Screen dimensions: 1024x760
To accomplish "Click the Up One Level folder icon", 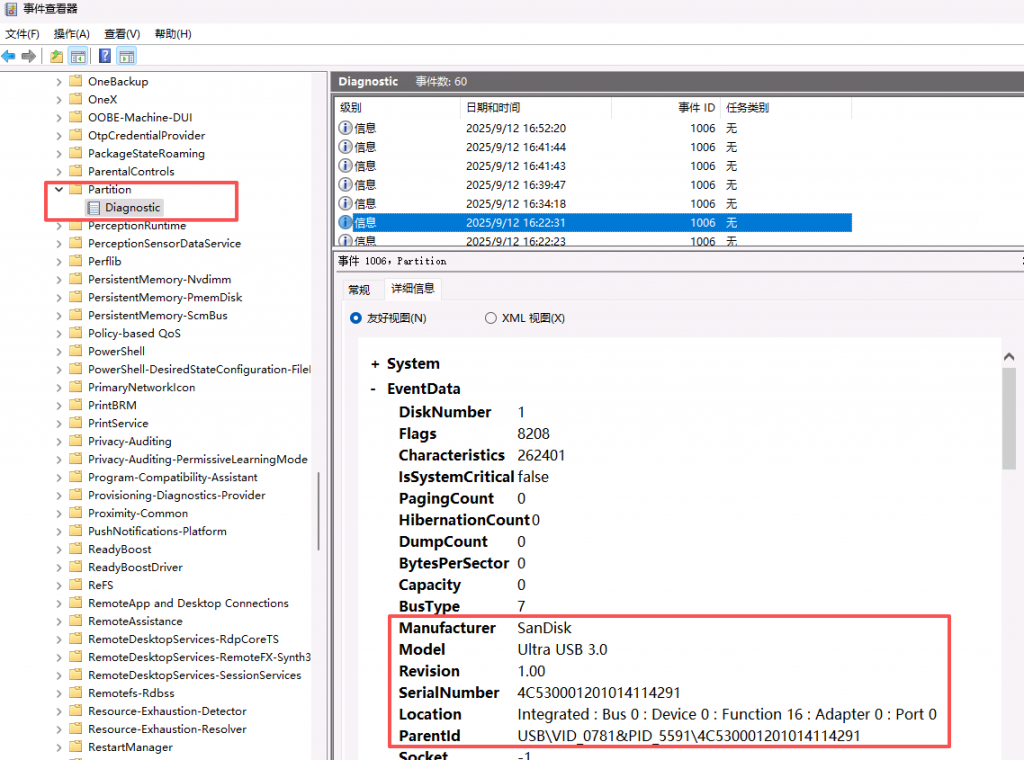I will coord(57,56).
